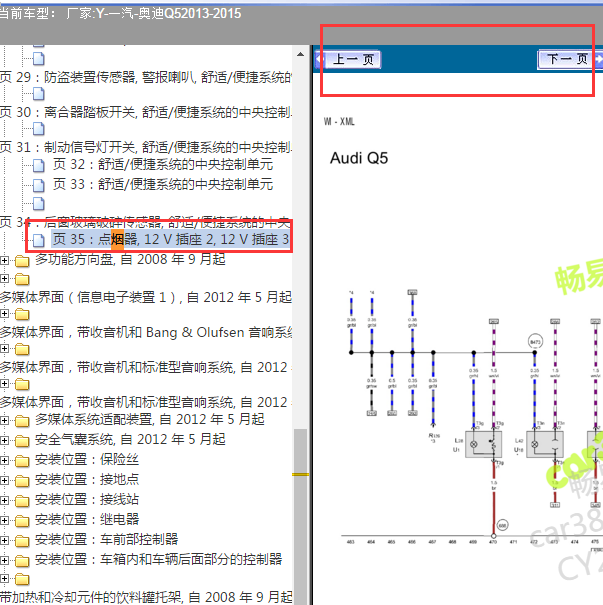Expand 安装位置：保险丝 folder node

4,460
